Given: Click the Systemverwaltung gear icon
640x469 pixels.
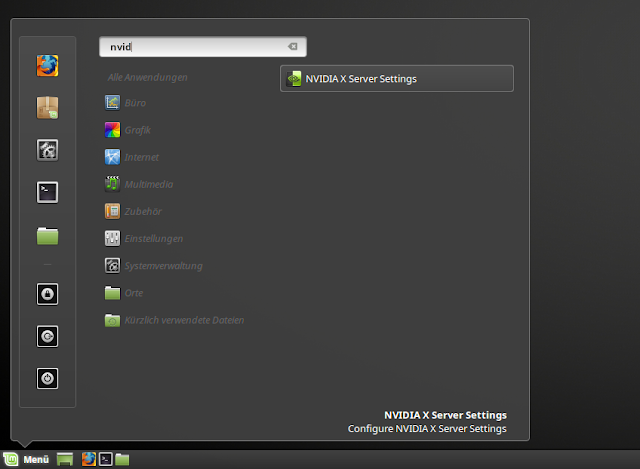Looking at the screenshot, I should click(x=112, y=266).
